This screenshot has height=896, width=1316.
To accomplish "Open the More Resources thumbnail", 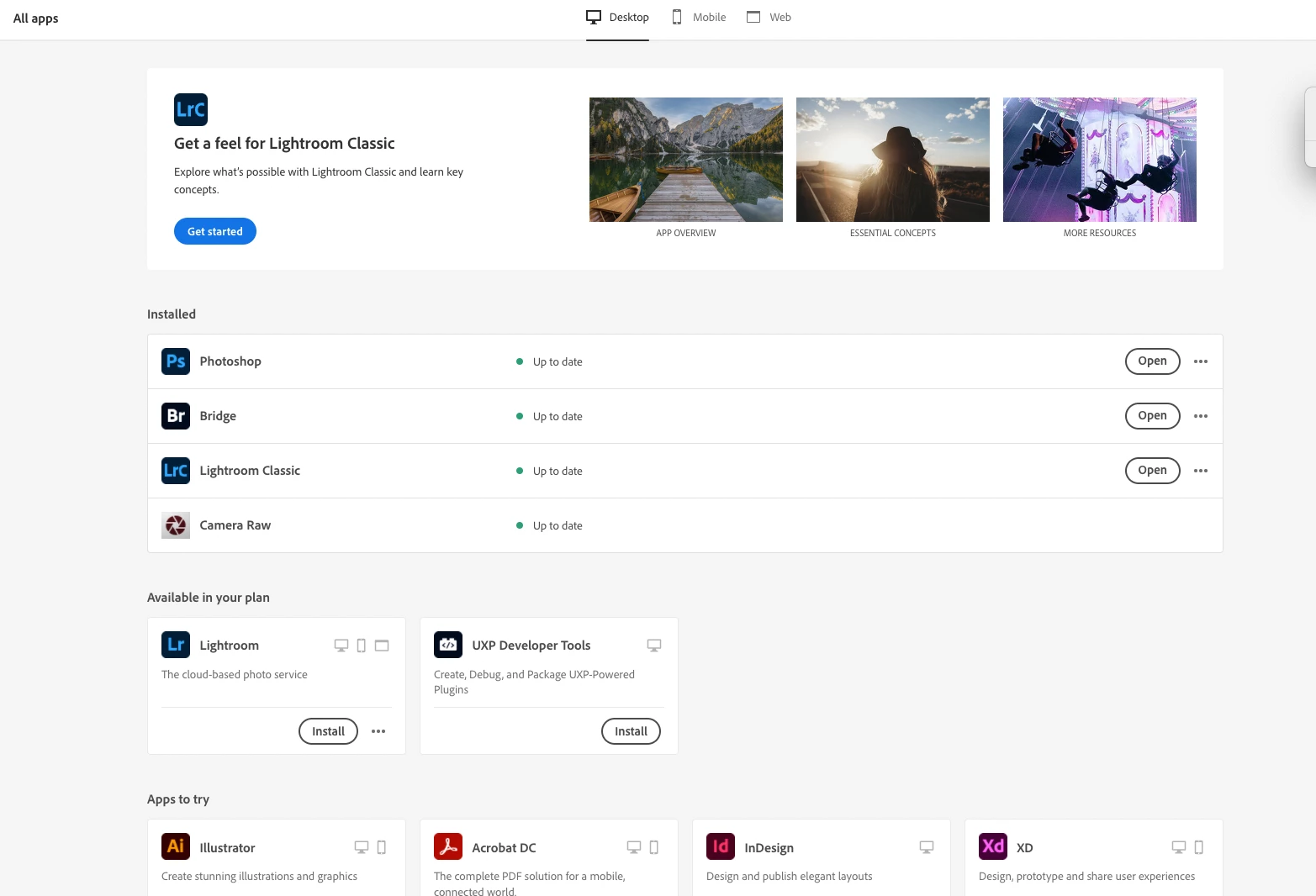I will [x=1100, y=160].
